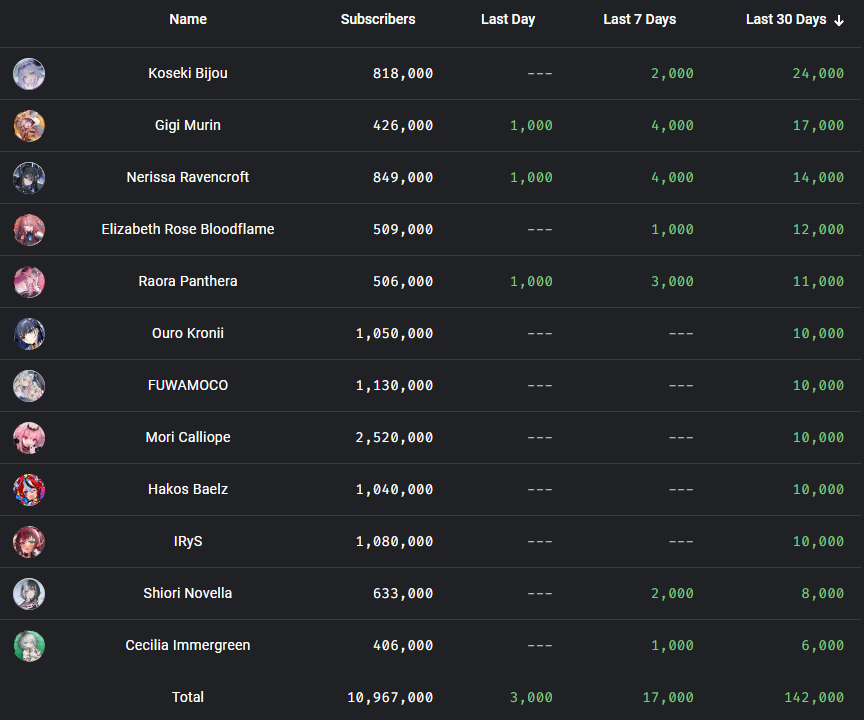Click Hakos Baelz's avatar icon
This screenshot has width=864, height=720.
29,490
